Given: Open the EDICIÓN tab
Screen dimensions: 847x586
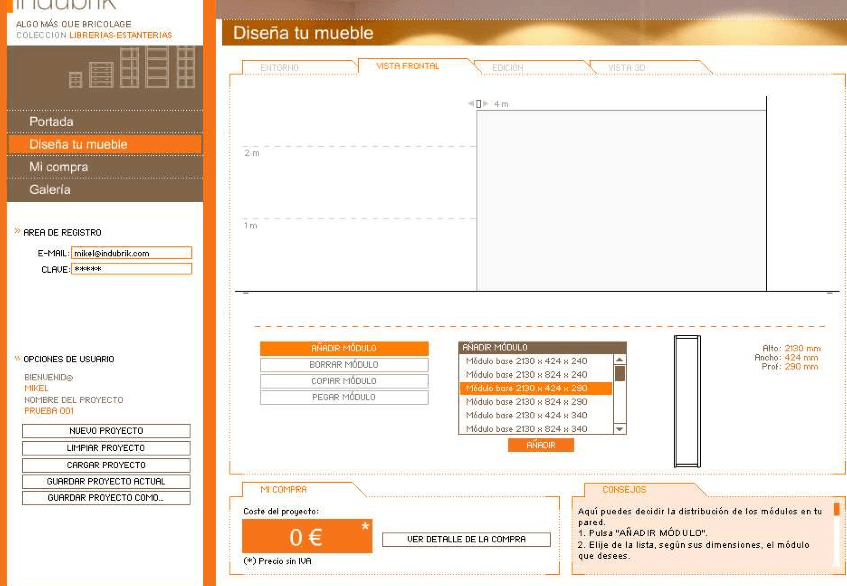Looking at the screenshot, I should (x=508, y=68).
